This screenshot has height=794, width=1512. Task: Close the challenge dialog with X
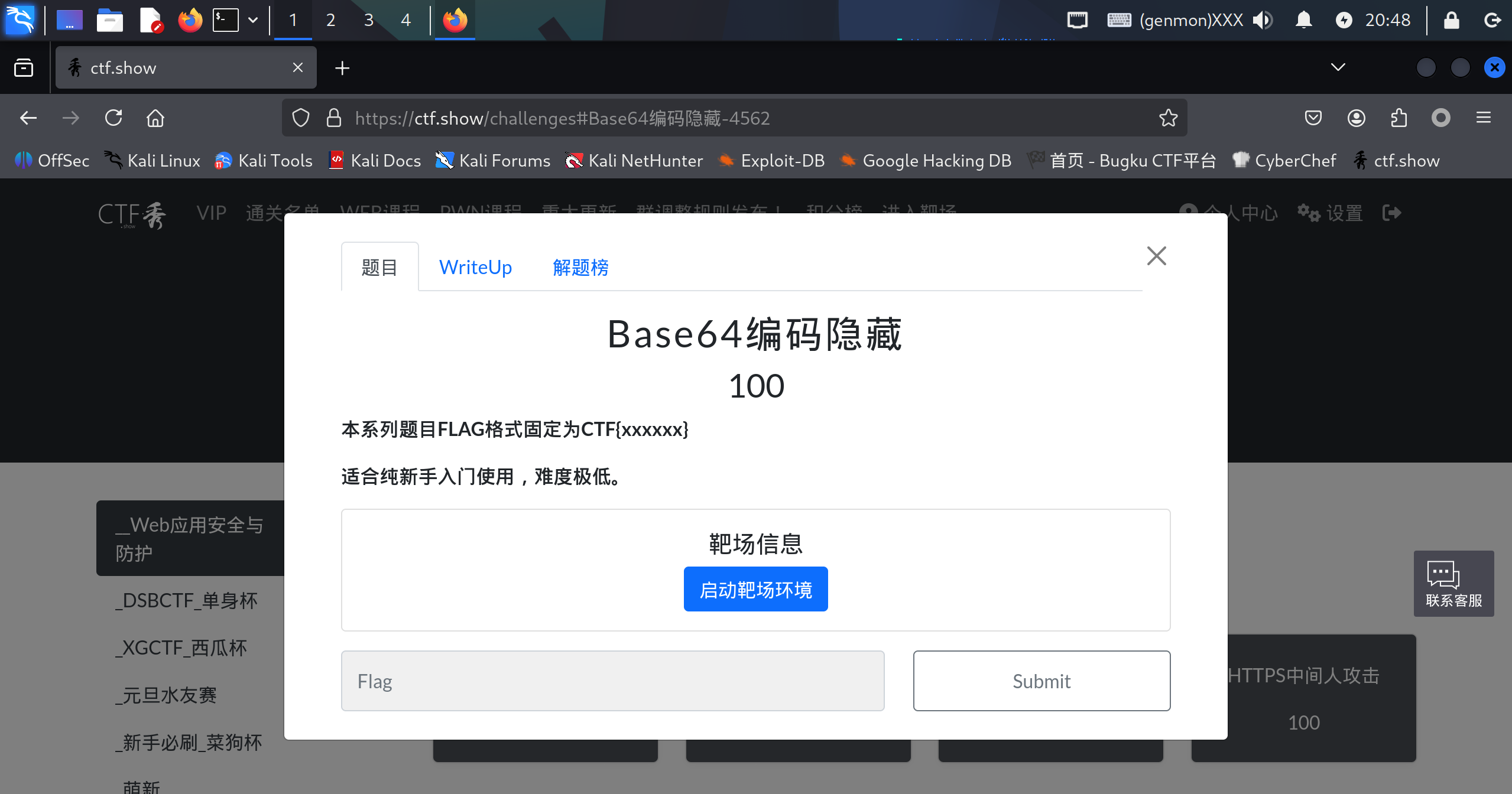tap(1156, 256)
